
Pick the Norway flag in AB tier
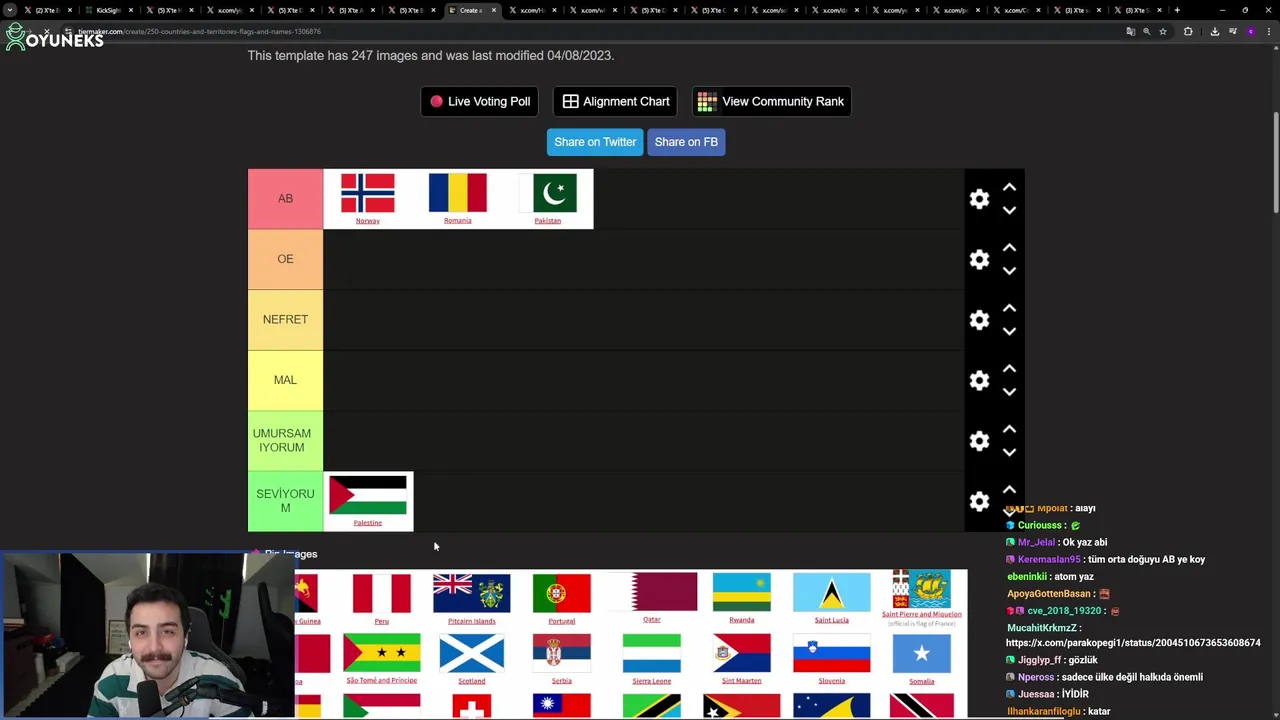pyautogui.click(x=368, y=199)
